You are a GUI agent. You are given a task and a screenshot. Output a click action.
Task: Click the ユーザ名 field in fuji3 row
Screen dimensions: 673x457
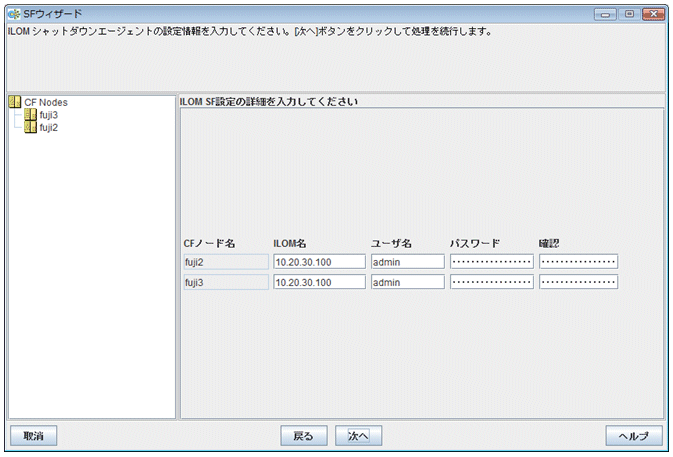click(408, 282)
